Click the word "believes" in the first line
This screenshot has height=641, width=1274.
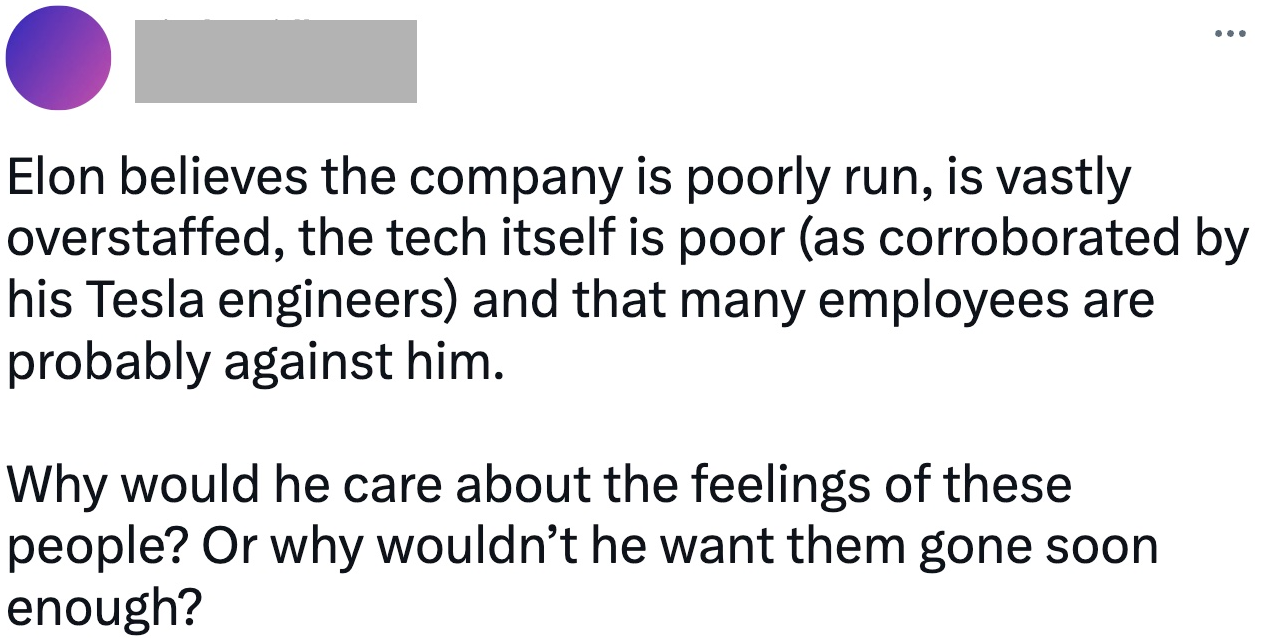(205, 180)
